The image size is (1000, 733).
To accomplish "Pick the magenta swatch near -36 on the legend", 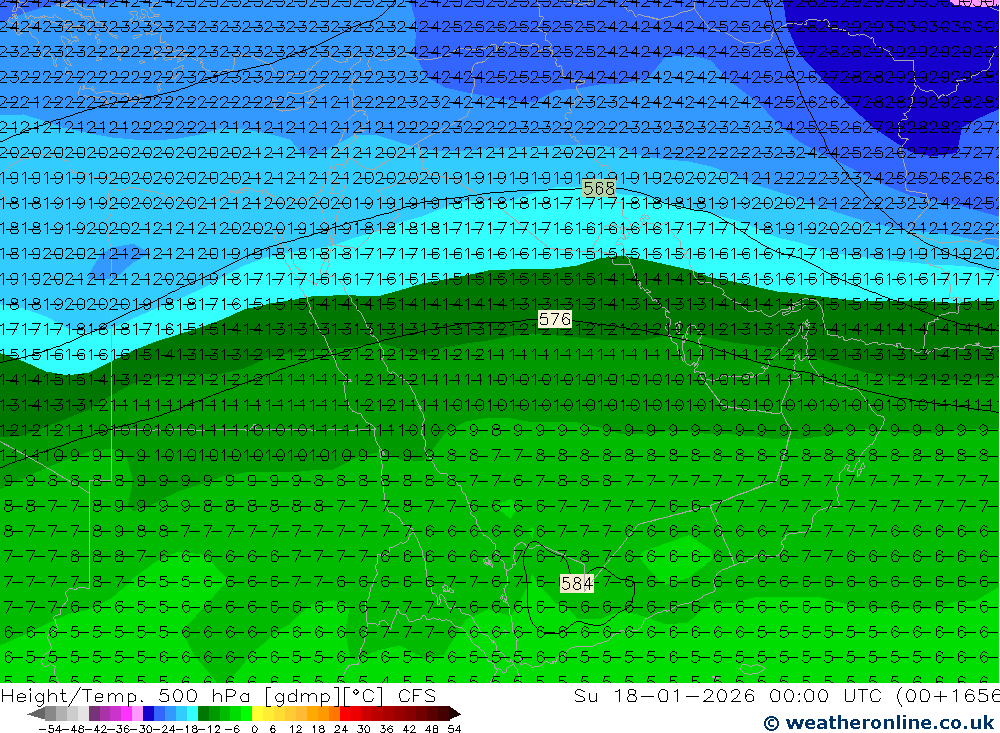I will [x=126, y=714].
